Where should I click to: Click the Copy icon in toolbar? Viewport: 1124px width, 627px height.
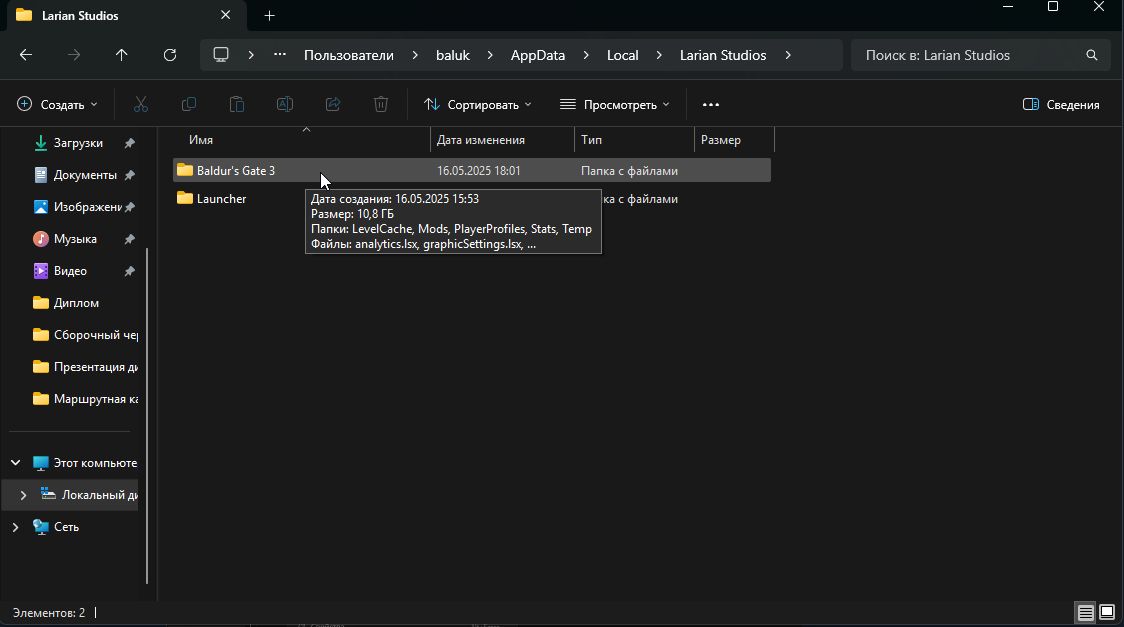pyautogui.click(x=189, y=105)
